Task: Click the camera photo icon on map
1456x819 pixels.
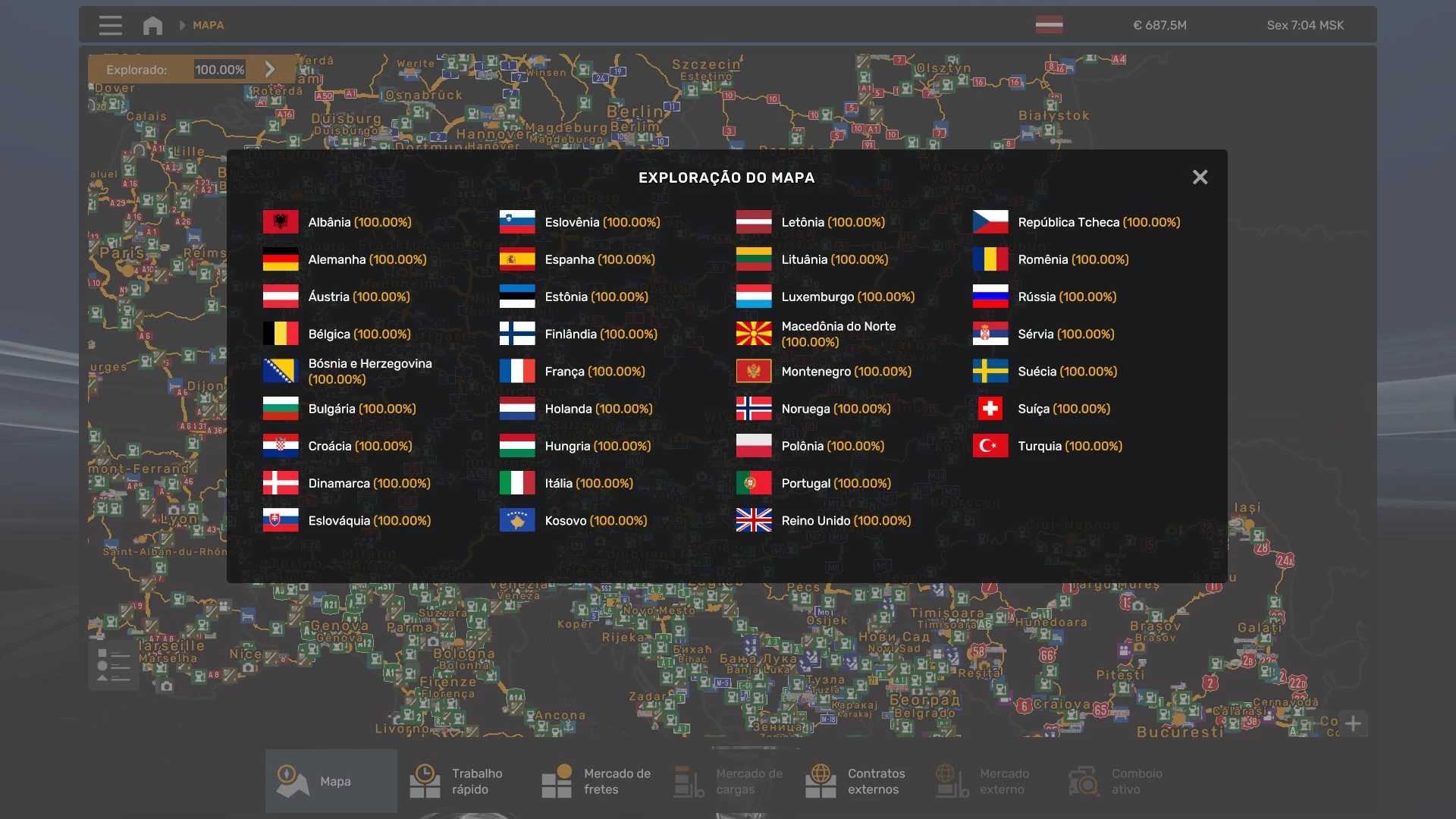Action: [x=167, y=686]
